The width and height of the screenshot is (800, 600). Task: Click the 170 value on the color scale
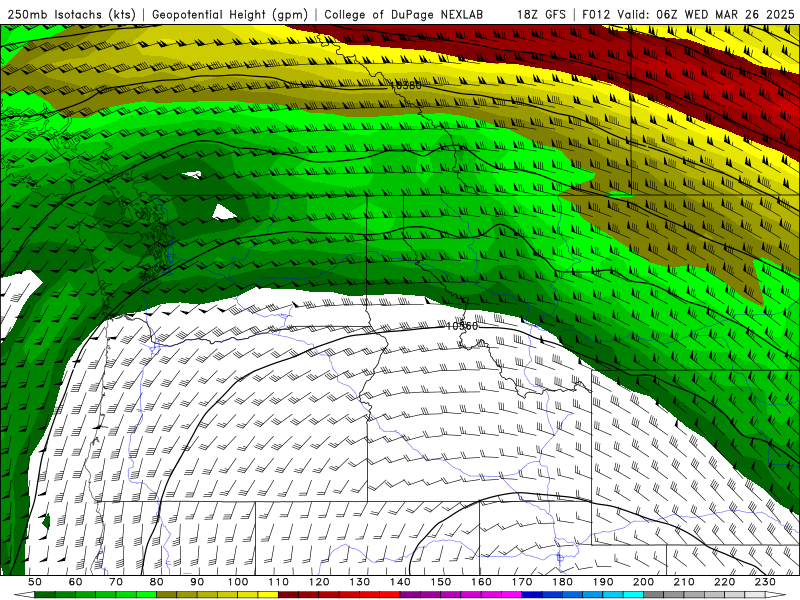pos(522,582)
